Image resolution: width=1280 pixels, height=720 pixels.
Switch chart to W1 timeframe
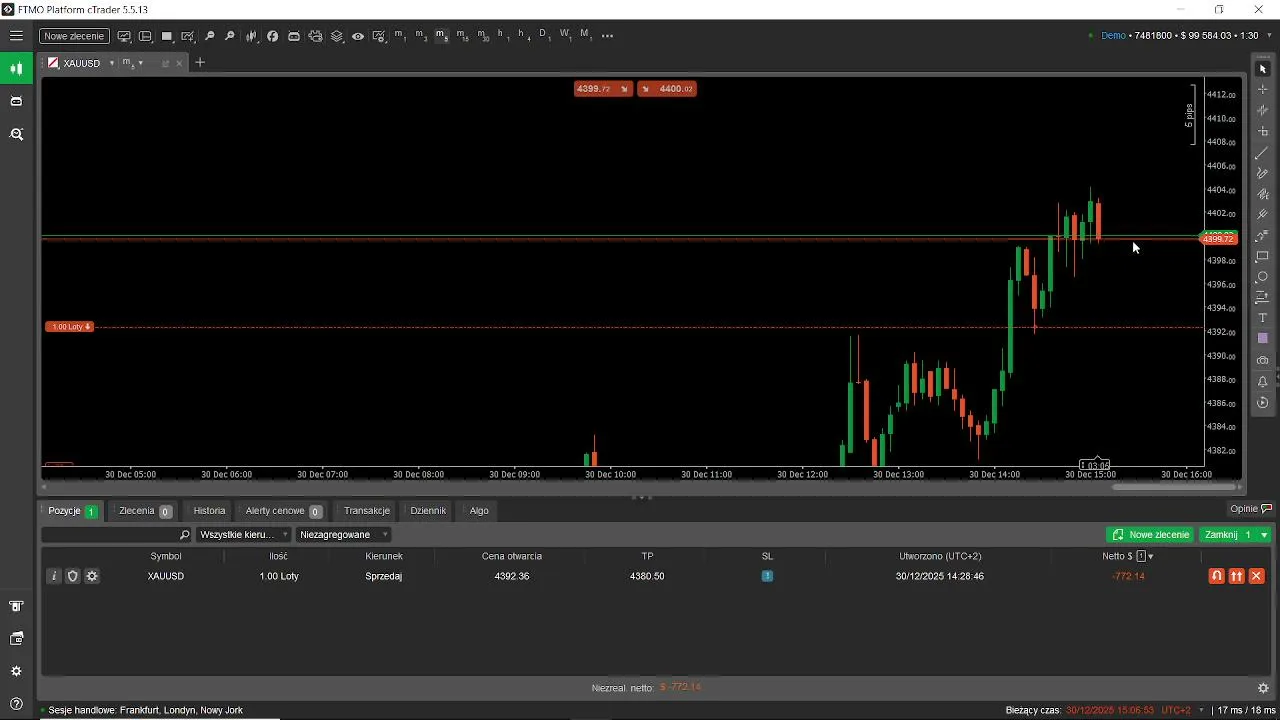tap(565, 36)
